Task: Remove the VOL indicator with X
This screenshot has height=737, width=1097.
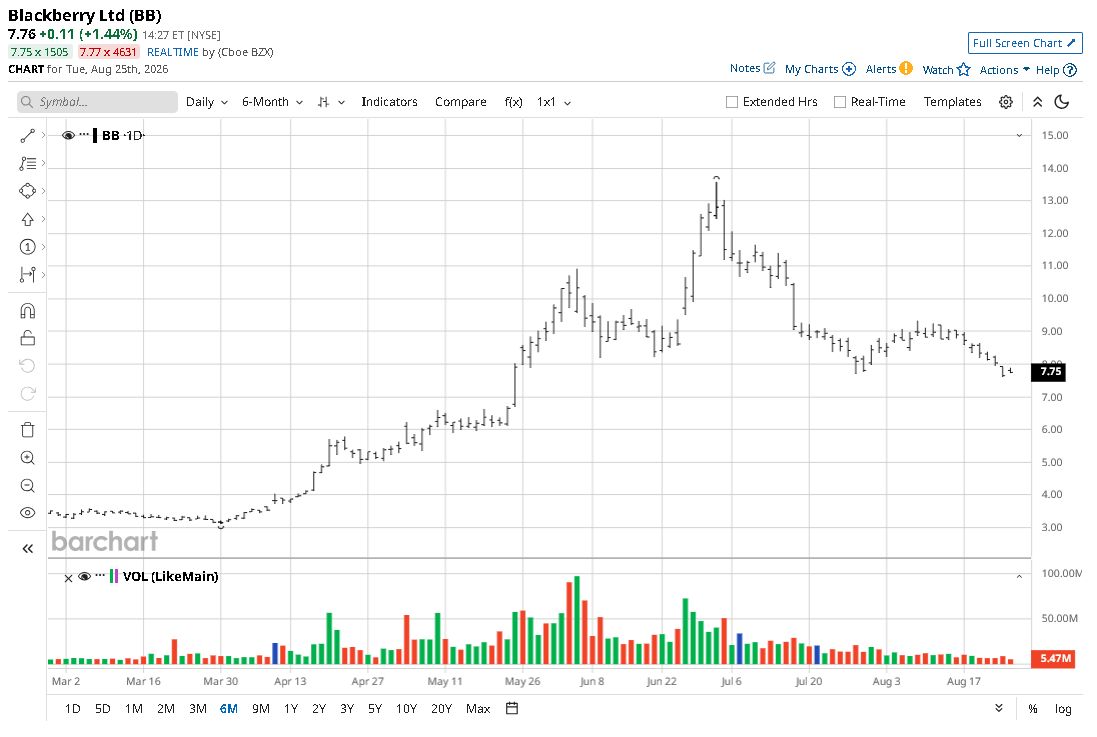Action: tap(68, 578)
